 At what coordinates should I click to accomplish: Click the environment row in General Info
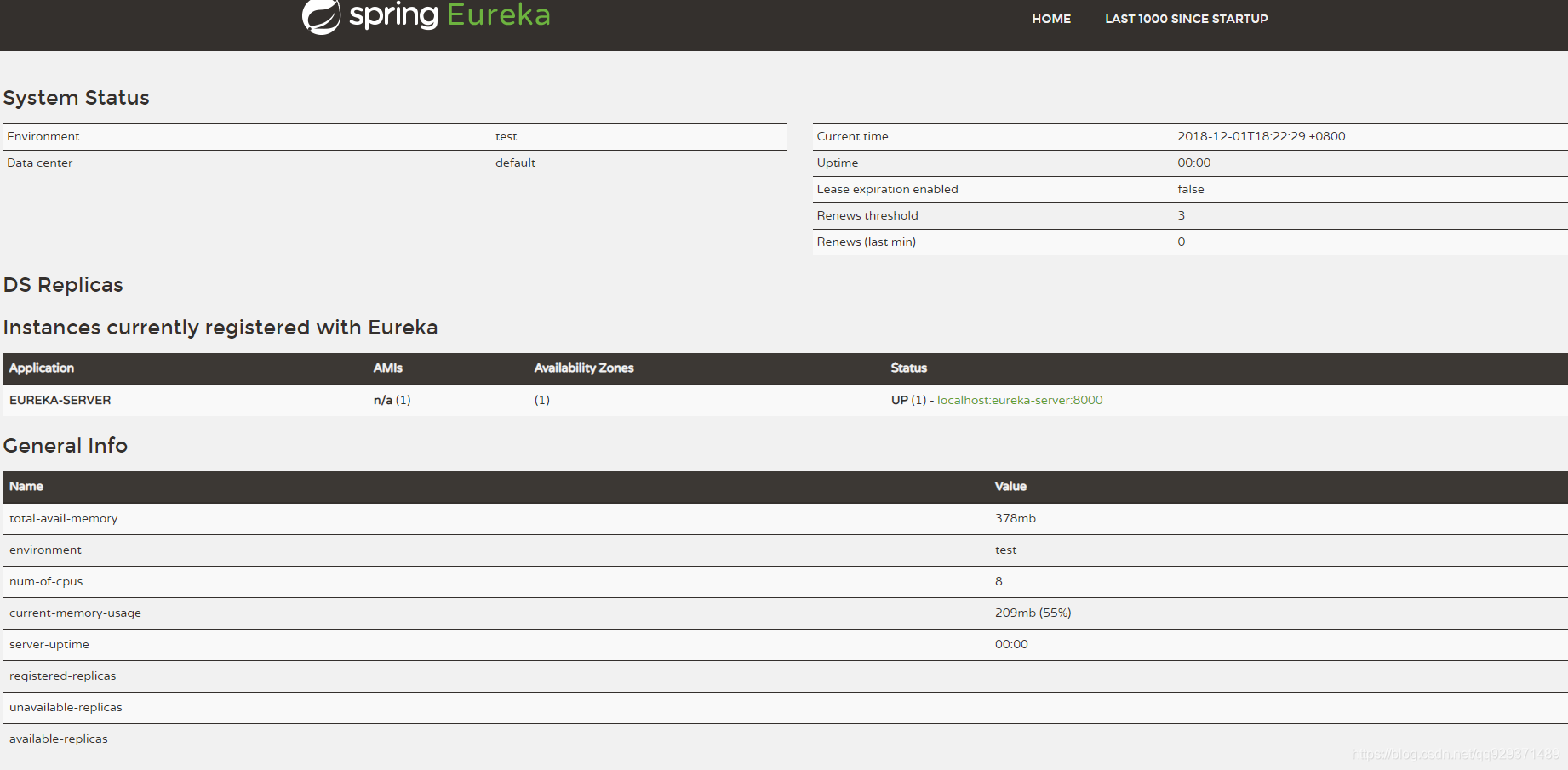pos(784,550)
